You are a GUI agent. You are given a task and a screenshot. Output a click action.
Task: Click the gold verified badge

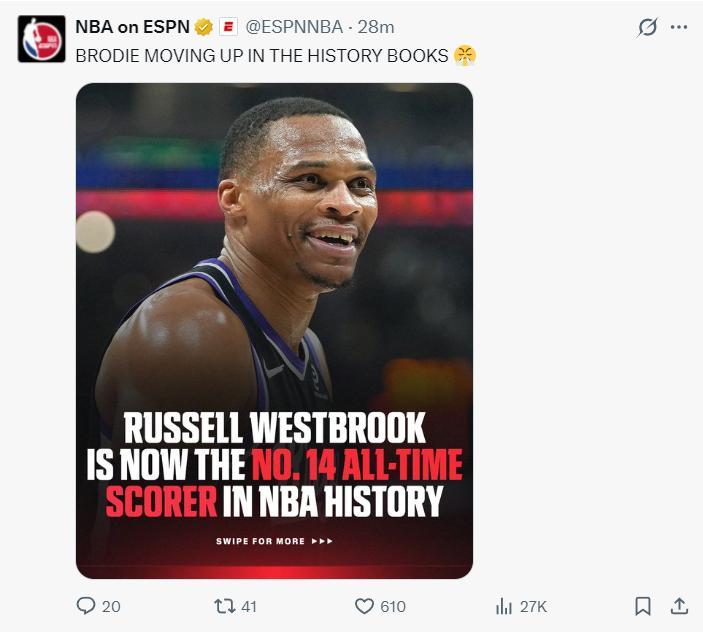pos(203,27)
